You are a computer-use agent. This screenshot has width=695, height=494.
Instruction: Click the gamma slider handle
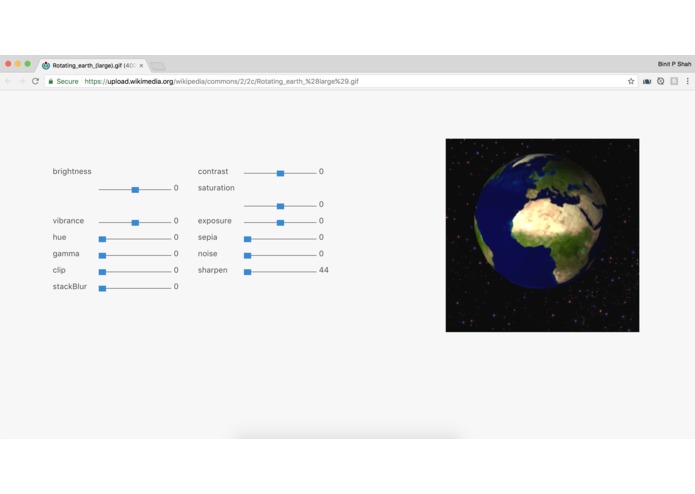pos(102,256)
